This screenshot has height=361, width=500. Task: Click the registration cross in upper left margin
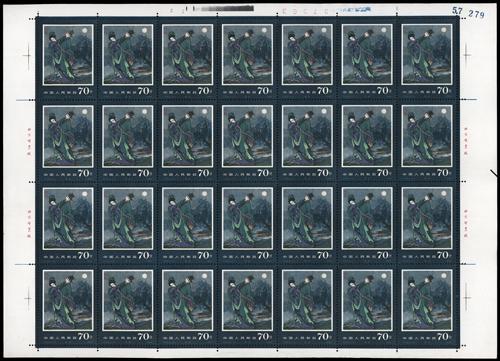(28, 55)
